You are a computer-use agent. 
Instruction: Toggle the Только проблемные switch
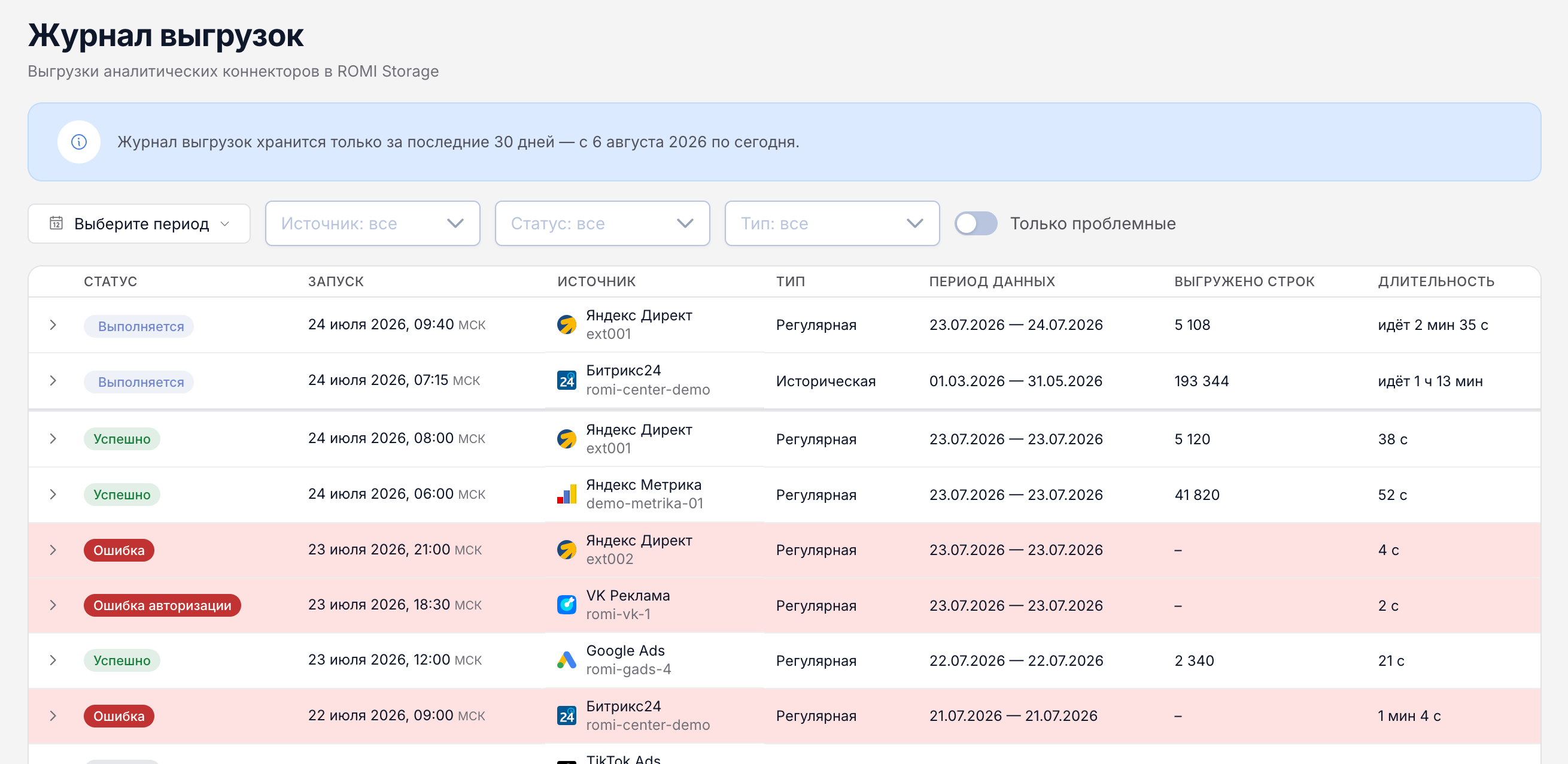(x=976, y=223)
